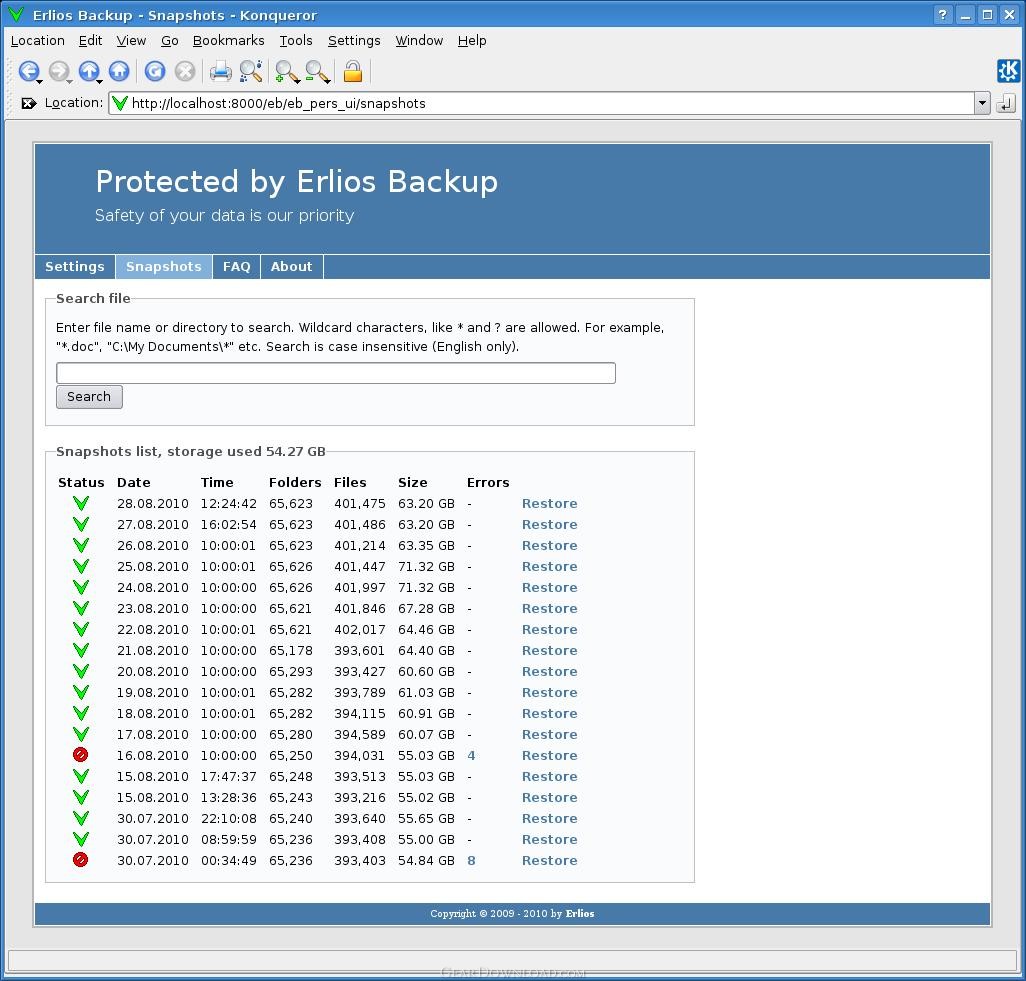Viewport: 1026px width, 981px height.
Task: Open the Settings menu in menu bar
Action: (x=354, y=41)
